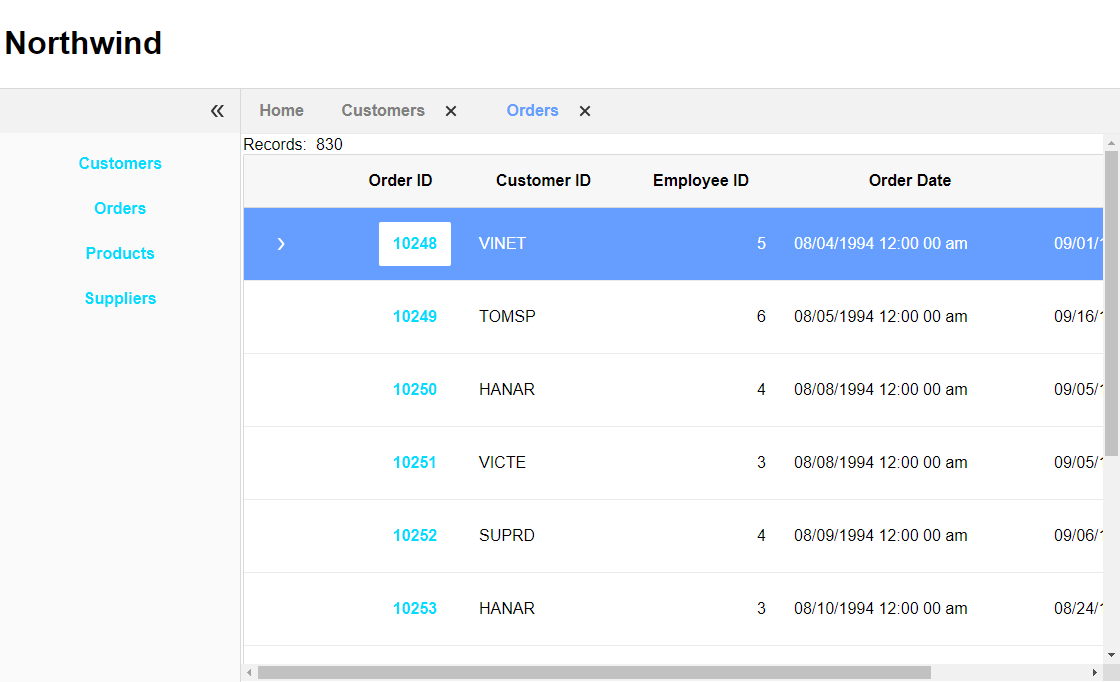Sort by the Order Date column header
The width and height of the screenshot is (1120, 682).
(909, 181)
